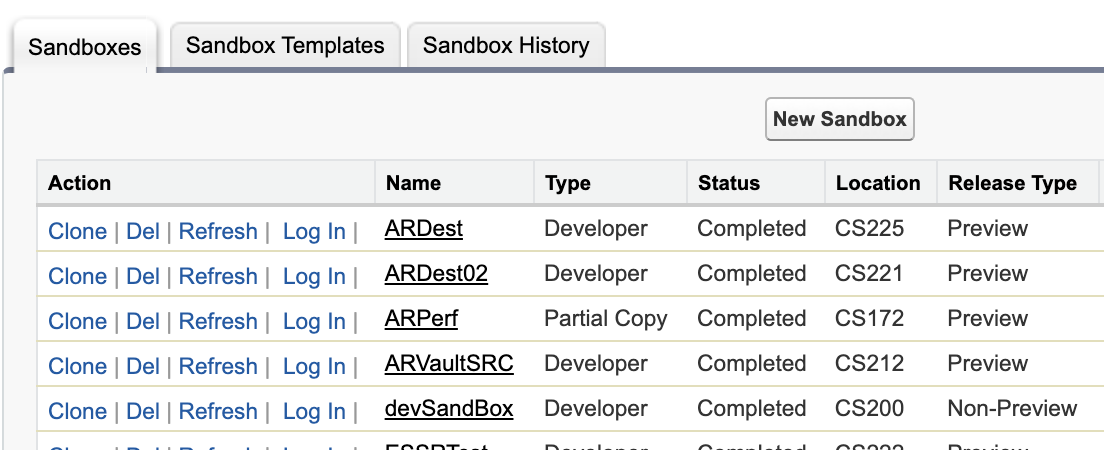This screenshot has width=1104, height=450.
Task: Delete the ARPerf sandbox
Action: coord(143,322)
